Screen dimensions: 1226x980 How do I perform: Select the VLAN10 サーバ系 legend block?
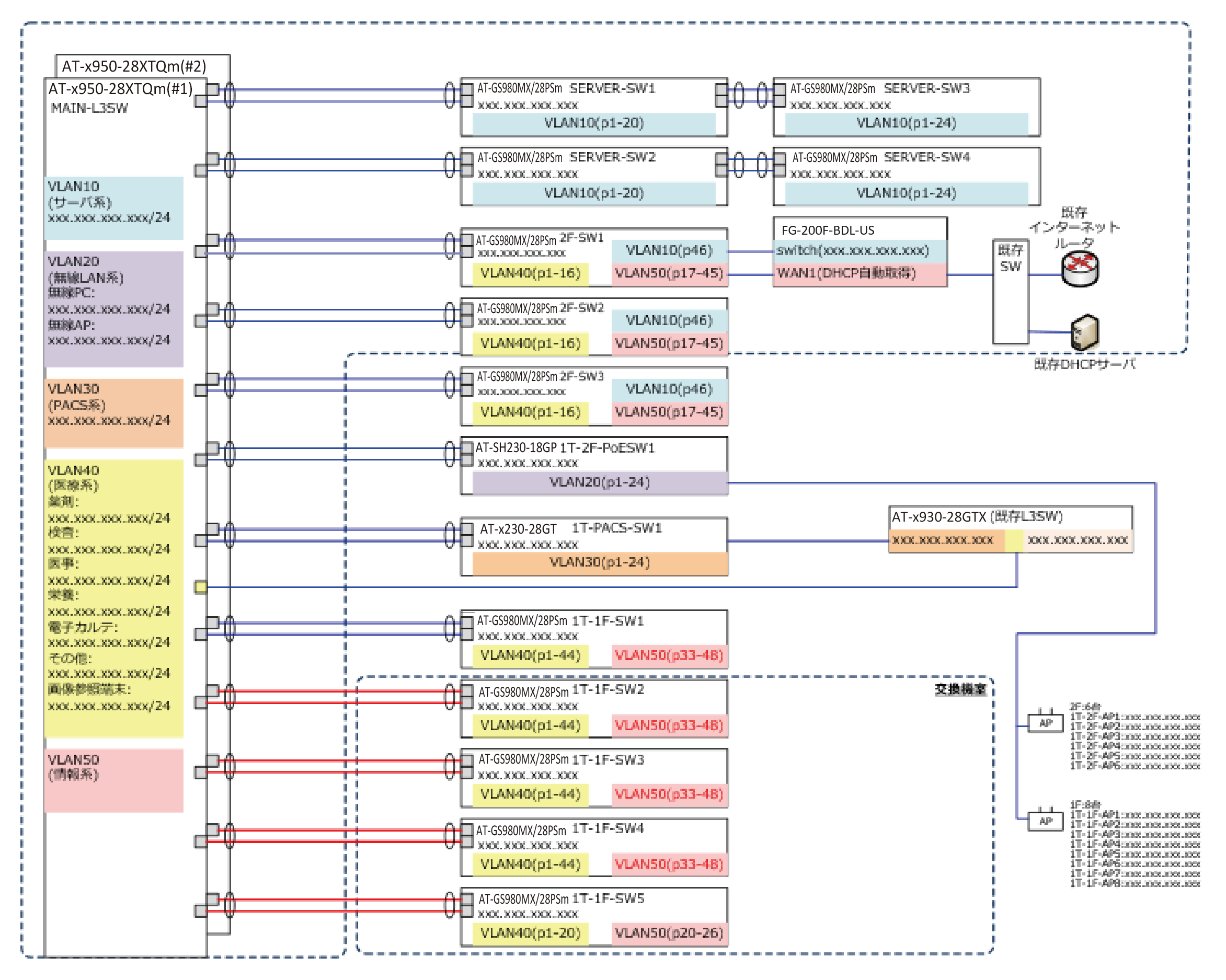114,208
